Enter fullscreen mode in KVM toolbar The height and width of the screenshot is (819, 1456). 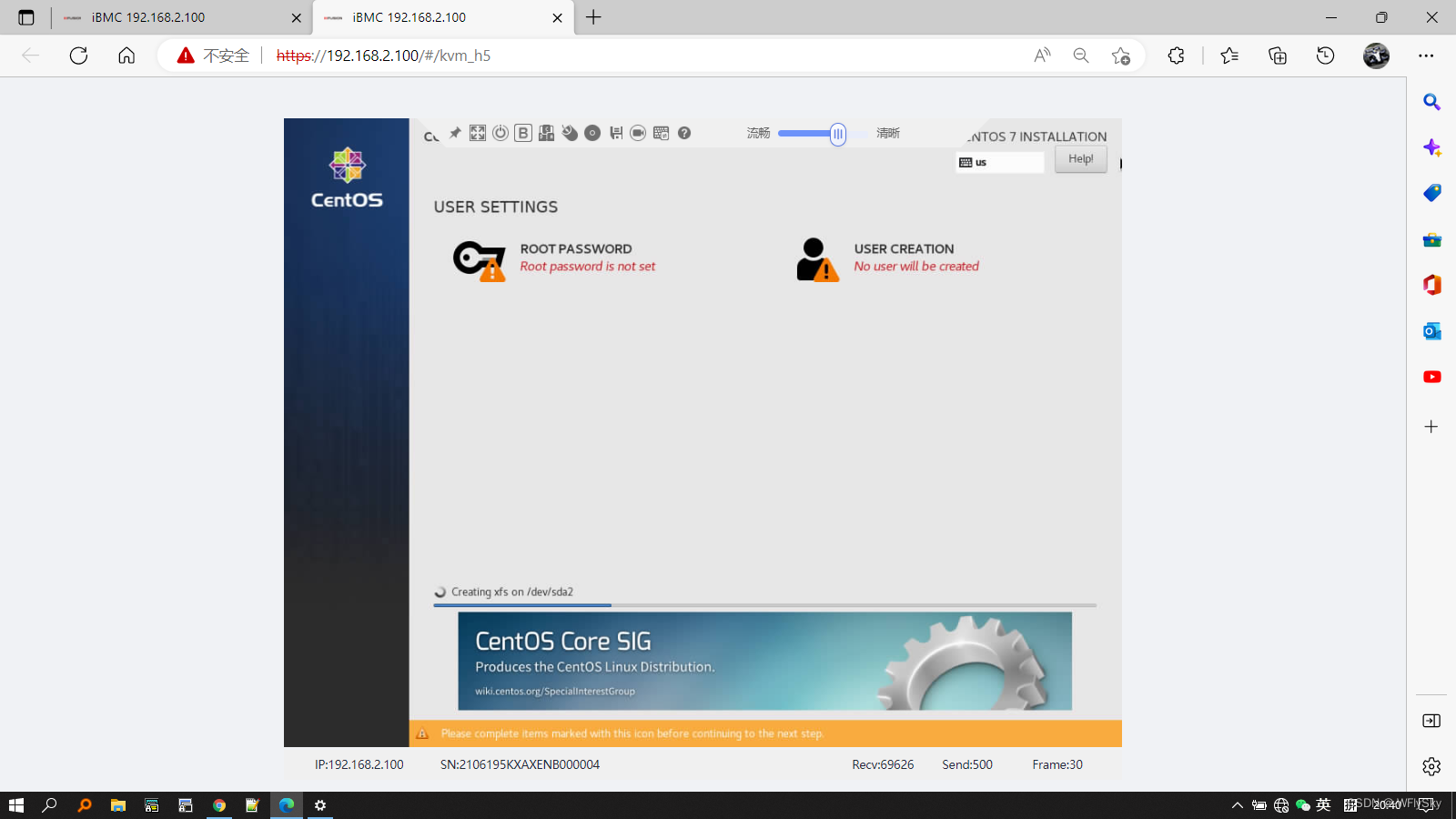[478, 133]
